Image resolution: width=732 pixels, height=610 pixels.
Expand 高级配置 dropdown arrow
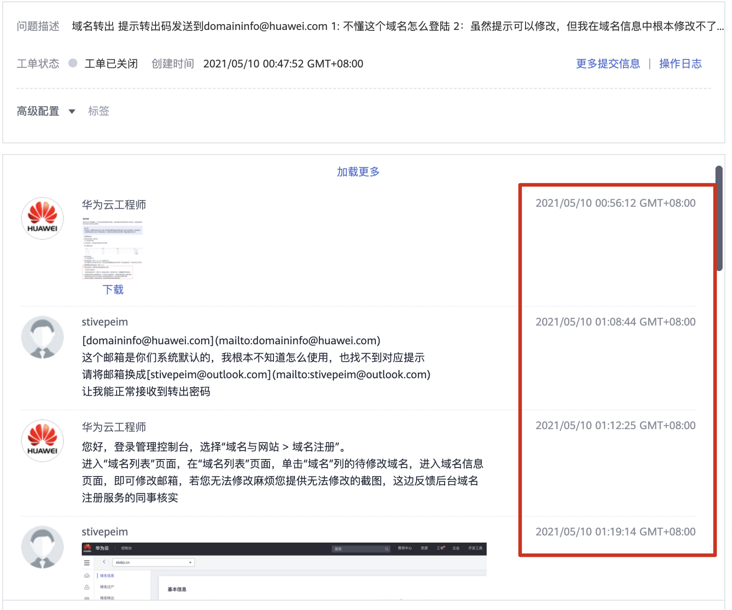pyautogui.click(x=72, y=112)
